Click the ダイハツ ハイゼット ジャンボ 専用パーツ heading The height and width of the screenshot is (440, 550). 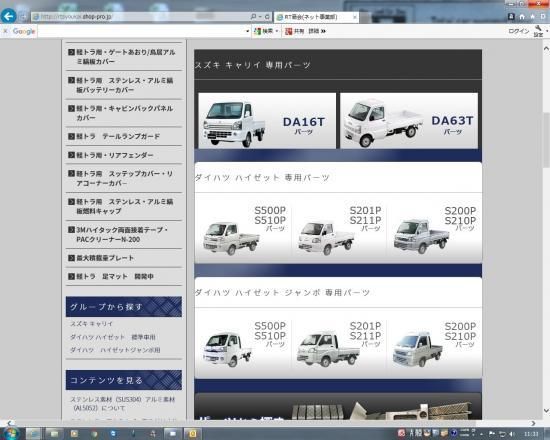(282, 292)
